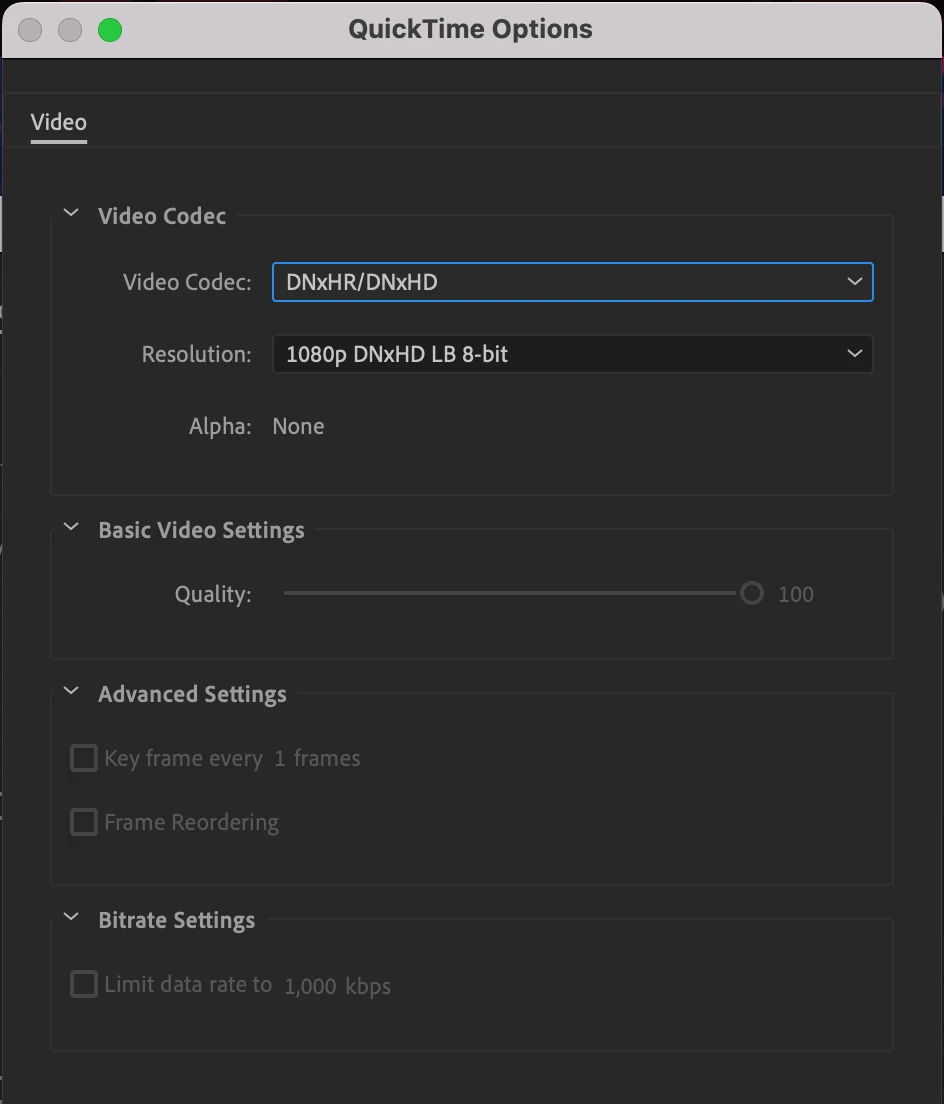Image resolution: width=944 pixels, height=1104 pixels.
Task: Click the Advanced Settings heading
Action: 192,694
